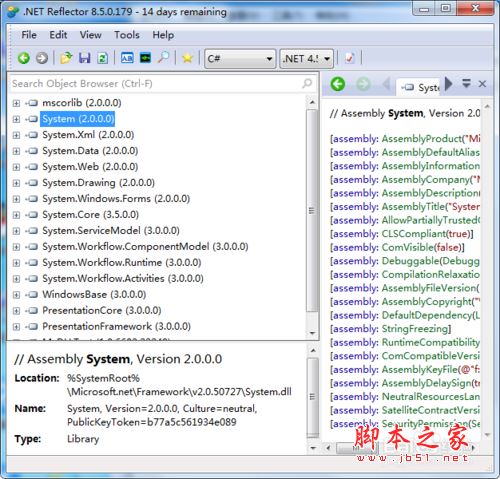500x479 pixels.
Task: Expand the System.Drawing (2.0.0.0) node
Action: [16, 183]
